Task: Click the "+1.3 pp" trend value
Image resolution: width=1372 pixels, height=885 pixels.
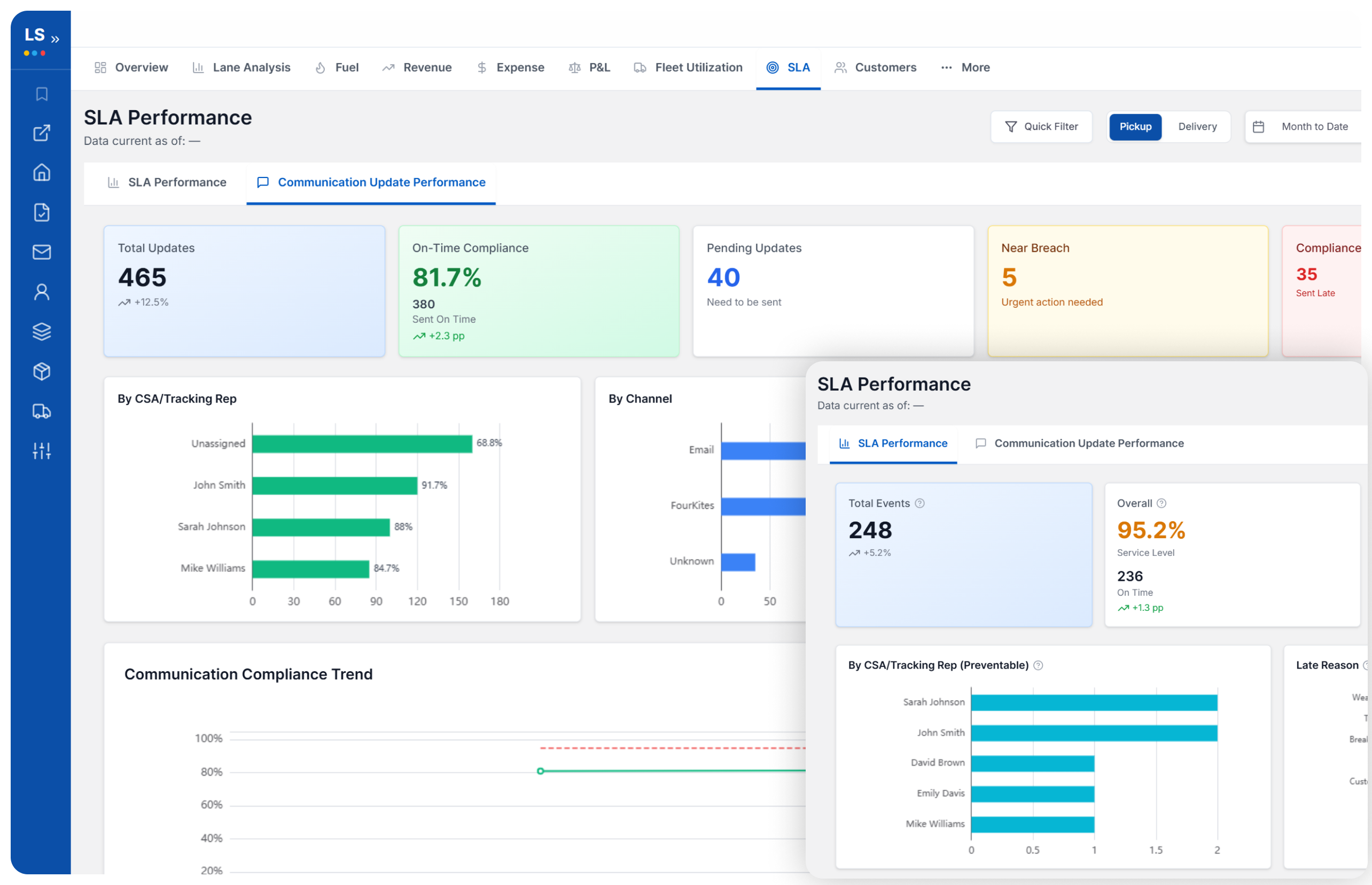Action: (1148, 608)
